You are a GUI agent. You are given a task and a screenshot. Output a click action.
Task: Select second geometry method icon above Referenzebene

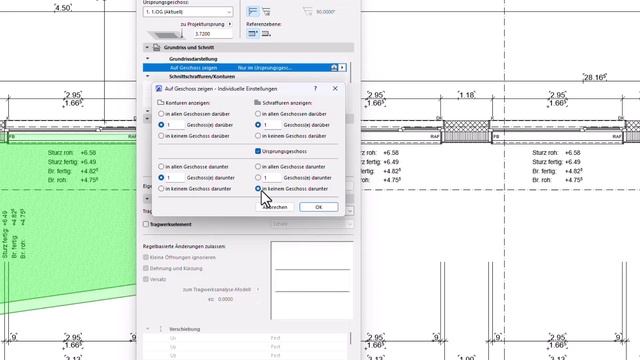coord(266,11)
